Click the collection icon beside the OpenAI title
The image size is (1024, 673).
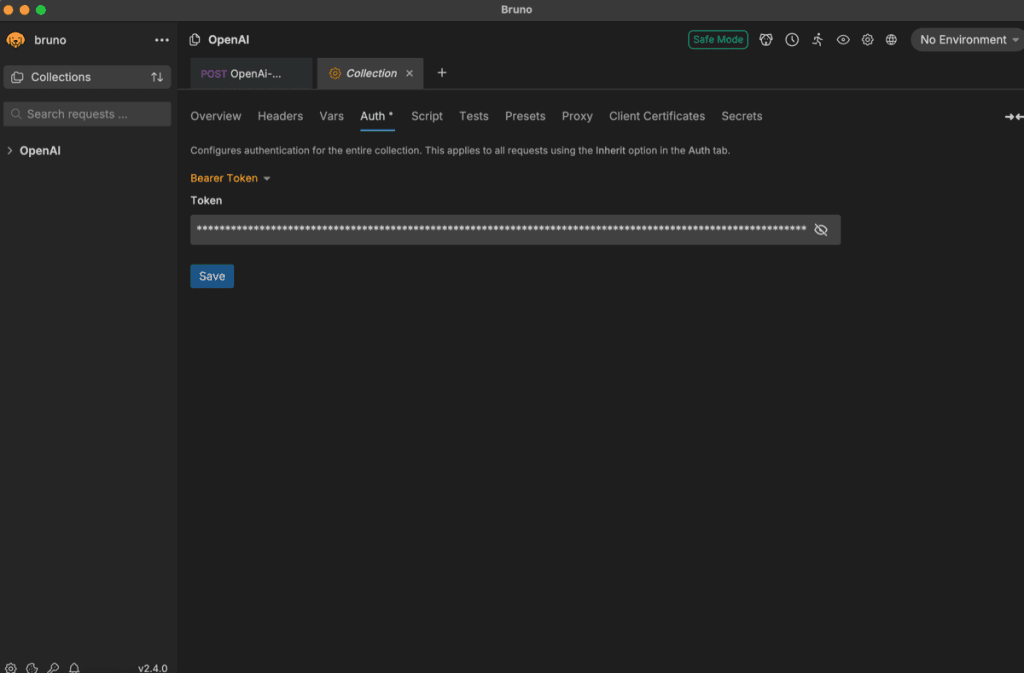[195, 40]
